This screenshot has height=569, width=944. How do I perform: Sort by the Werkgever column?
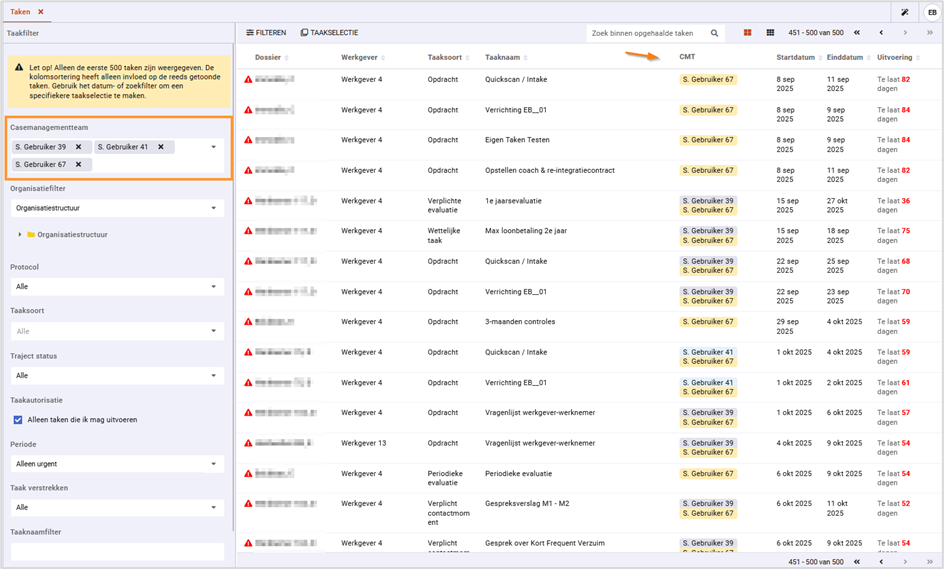point(363,57)
